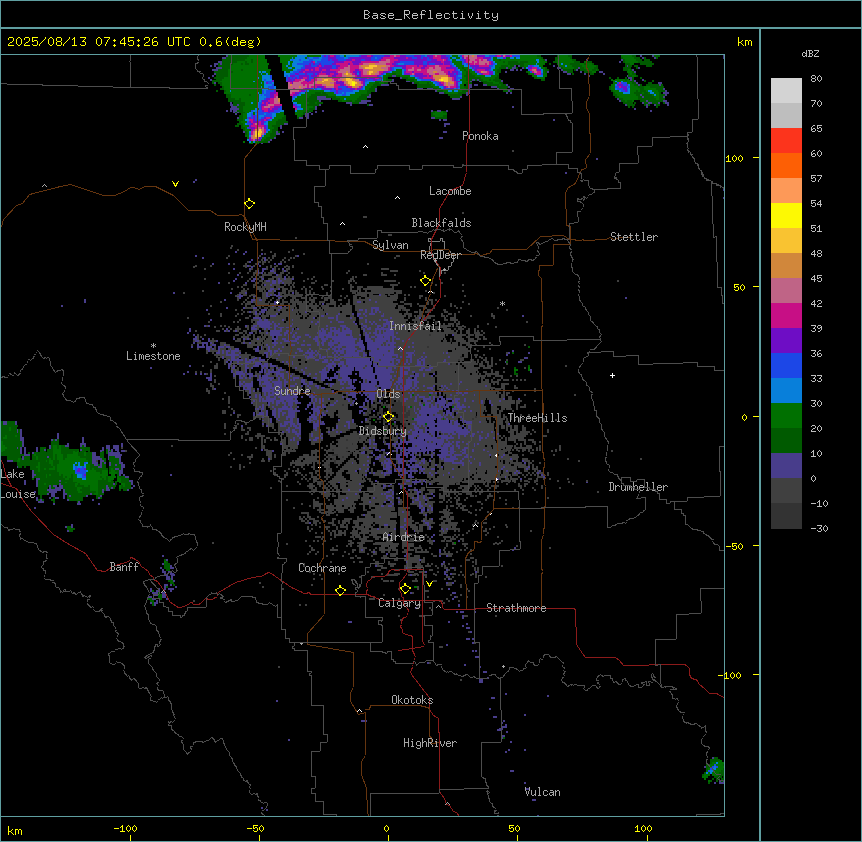The image size is (862, 842).
Task: Pick the magenta 42 dBZ legend swatch
Action: 786,315
